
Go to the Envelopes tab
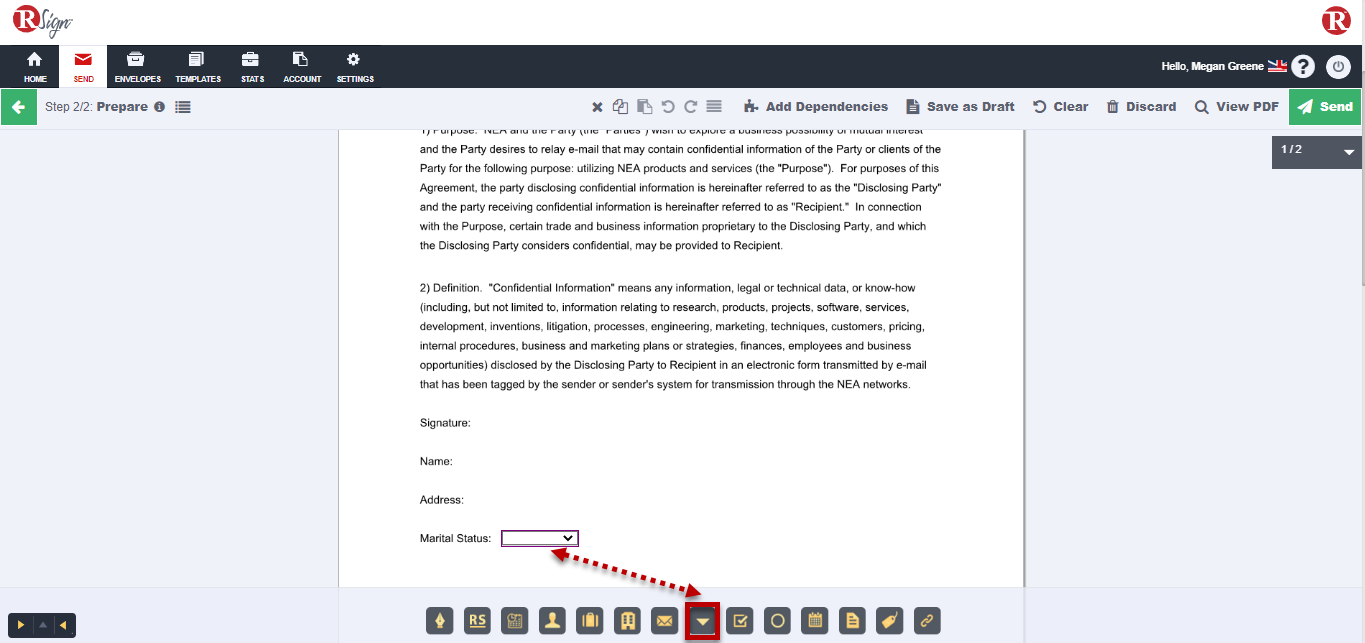click(x=137, y=67)
